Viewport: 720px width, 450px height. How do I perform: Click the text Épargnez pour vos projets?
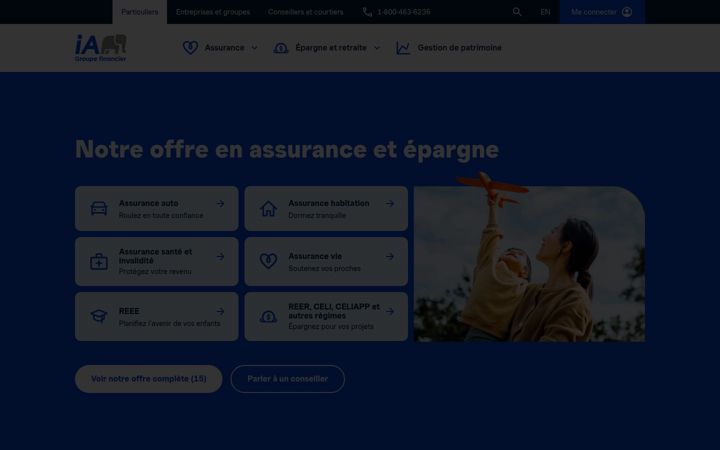(x=331, y=327)
